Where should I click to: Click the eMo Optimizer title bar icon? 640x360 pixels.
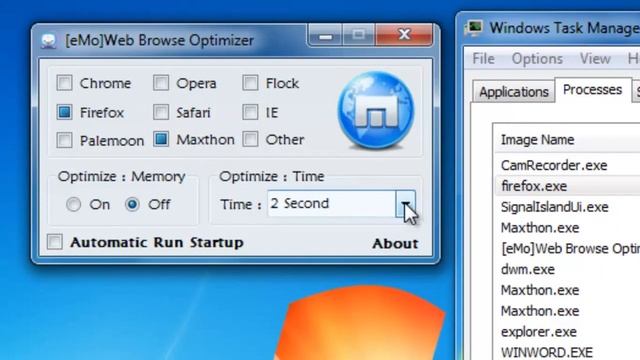click(x=49, y=41)
